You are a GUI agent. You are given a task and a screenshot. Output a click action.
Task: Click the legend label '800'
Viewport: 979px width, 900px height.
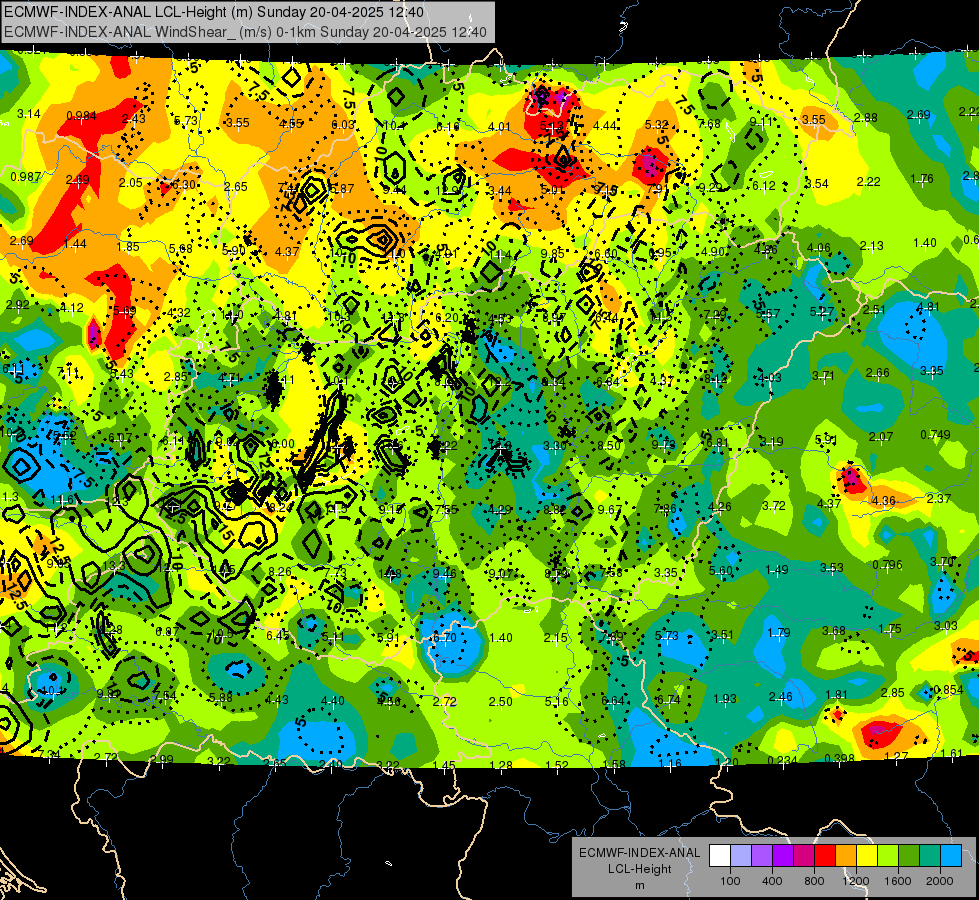(814, 881)
